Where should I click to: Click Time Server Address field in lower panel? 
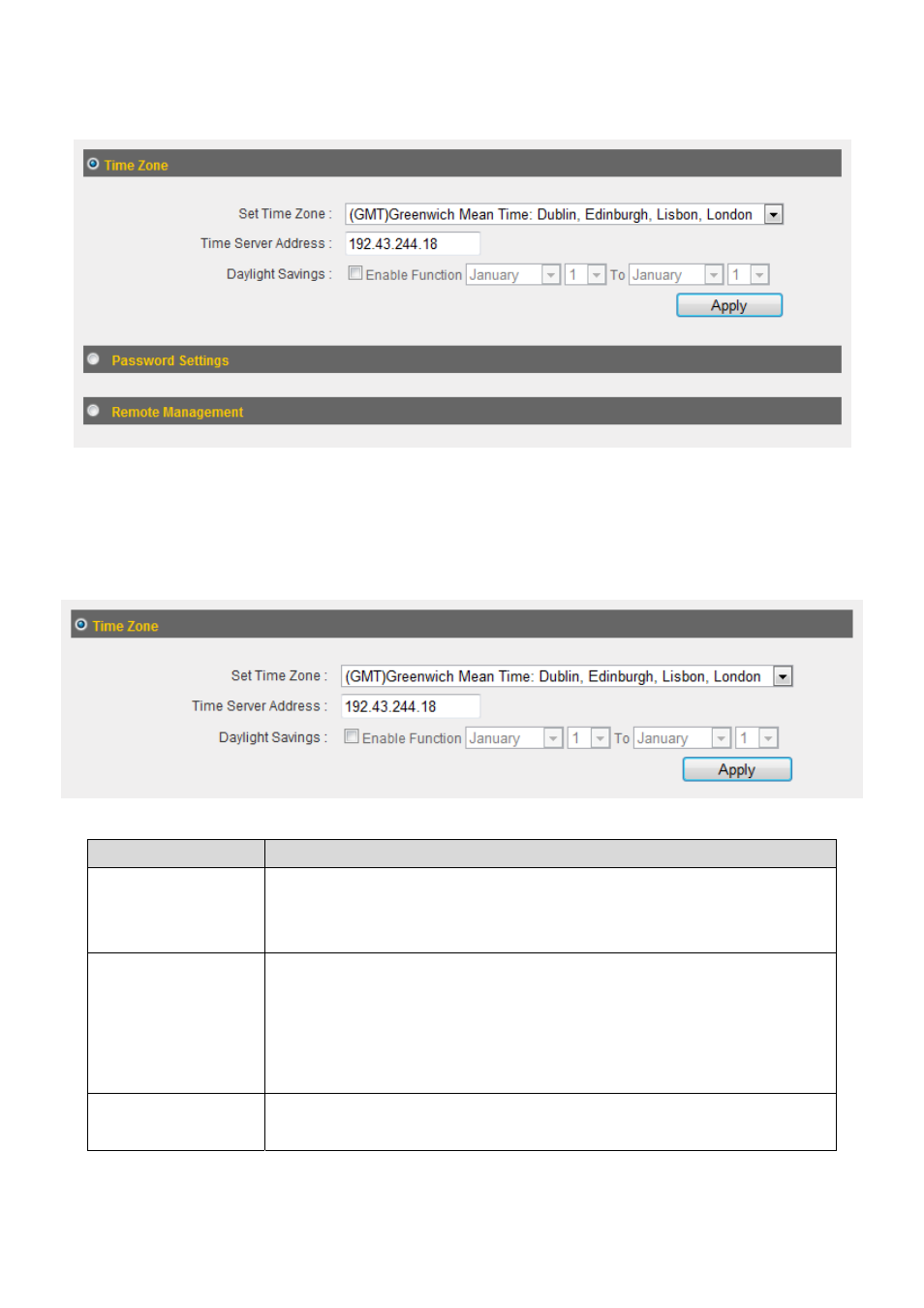411,706
